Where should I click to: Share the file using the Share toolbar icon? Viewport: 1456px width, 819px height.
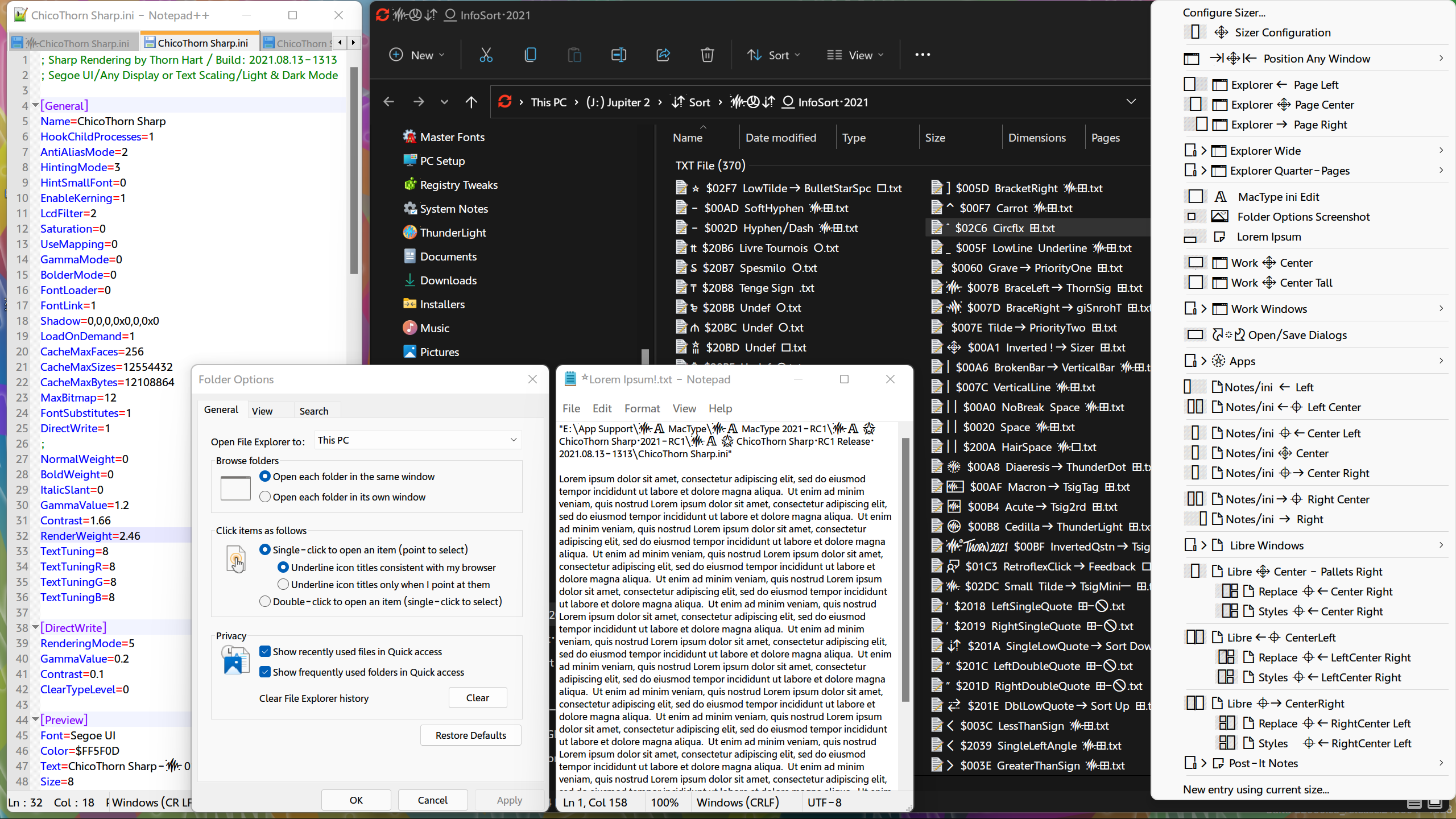tap(663, 55)
